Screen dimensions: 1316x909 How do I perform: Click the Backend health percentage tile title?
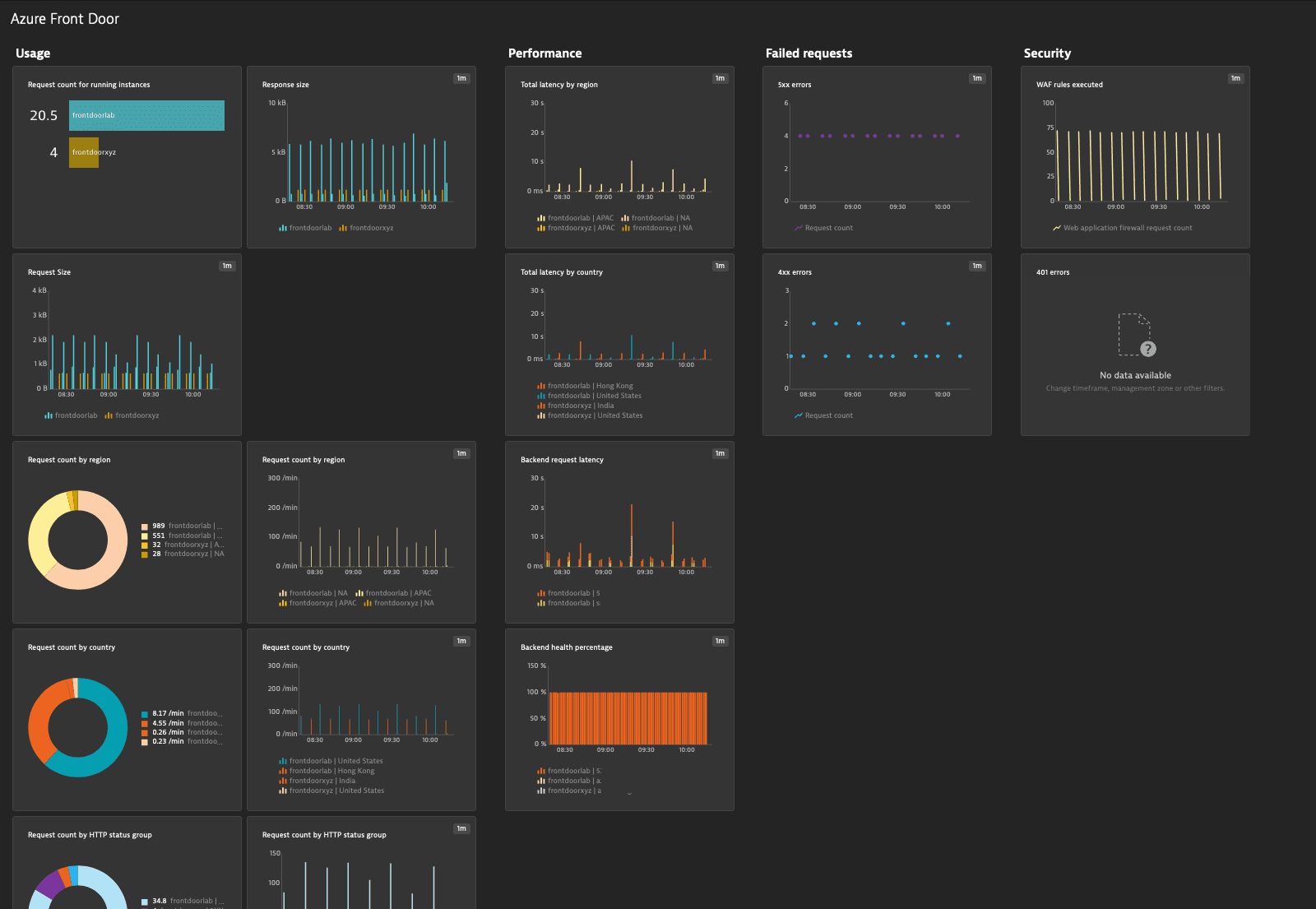[x=566, y=647]
